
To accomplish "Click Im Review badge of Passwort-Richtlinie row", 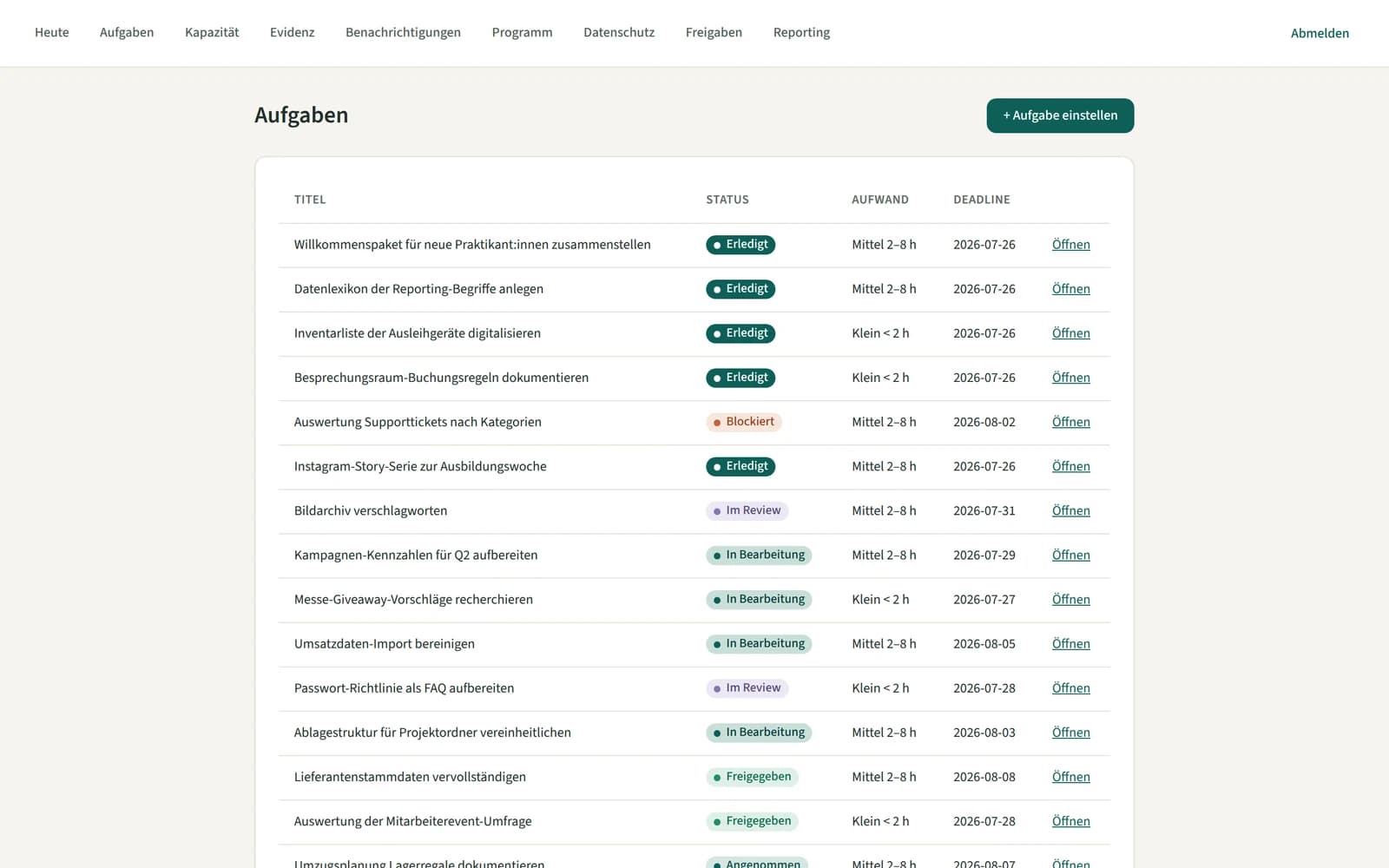I will (x=747, y=688).
